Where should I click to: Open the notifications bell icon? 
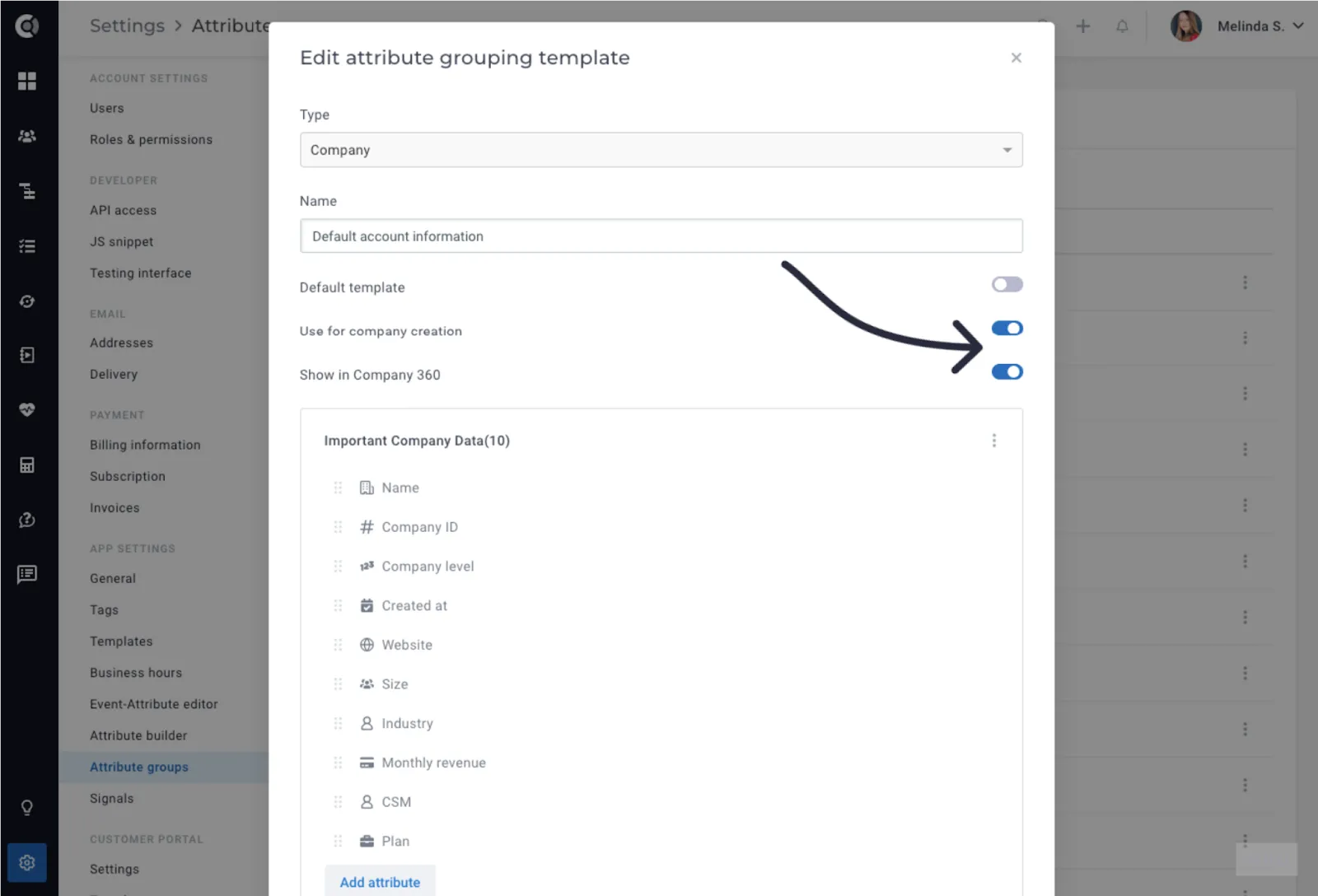1122,26
